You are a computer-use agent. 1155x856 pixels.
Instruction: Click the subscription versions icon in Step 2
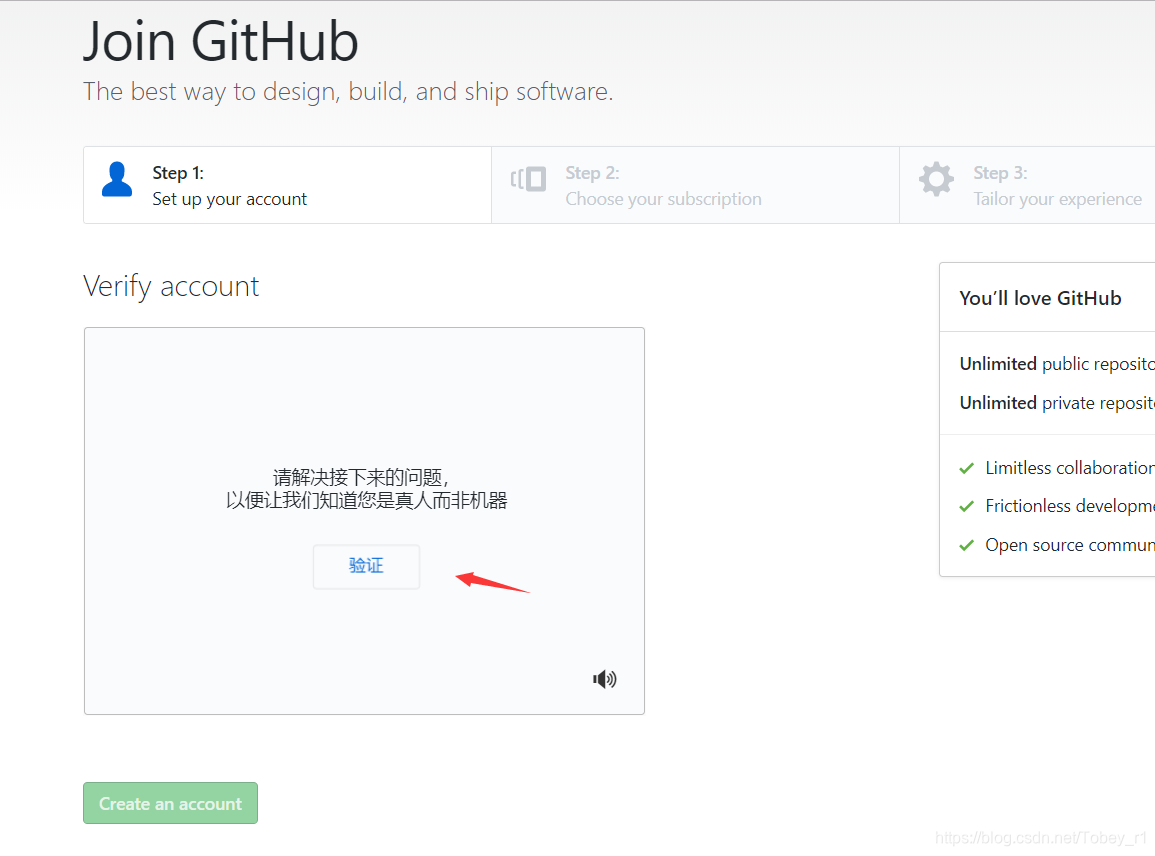click(x=528, y=179)
